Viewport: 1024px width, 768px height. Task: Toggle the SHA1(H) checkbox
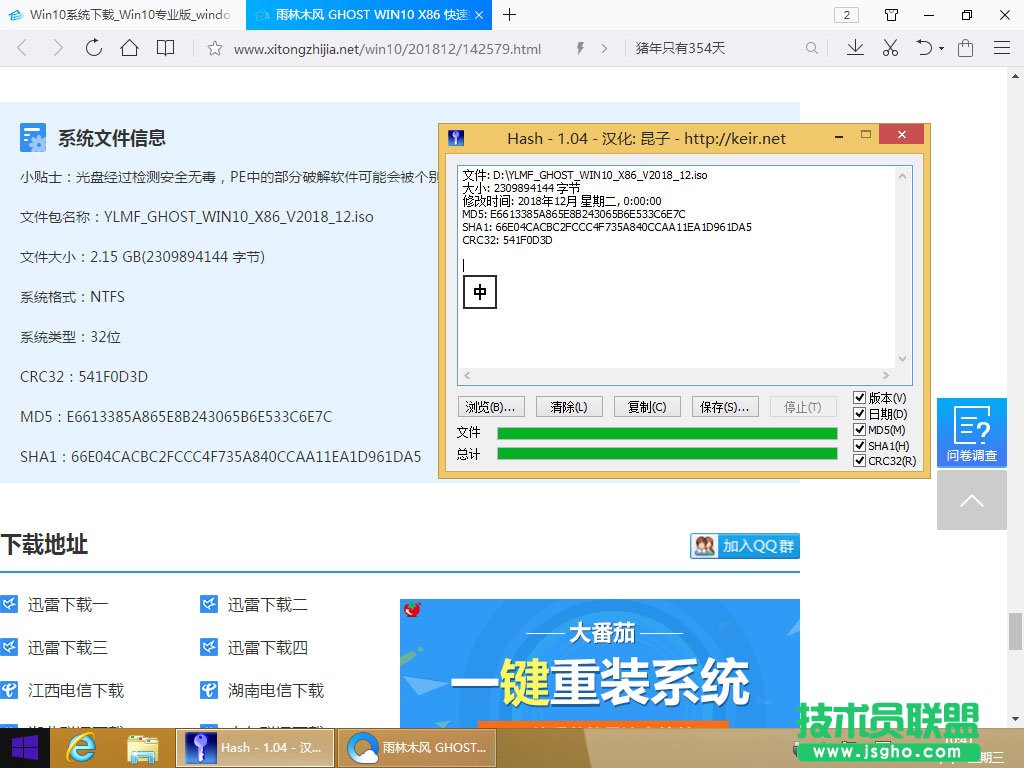tap(858, 443)
